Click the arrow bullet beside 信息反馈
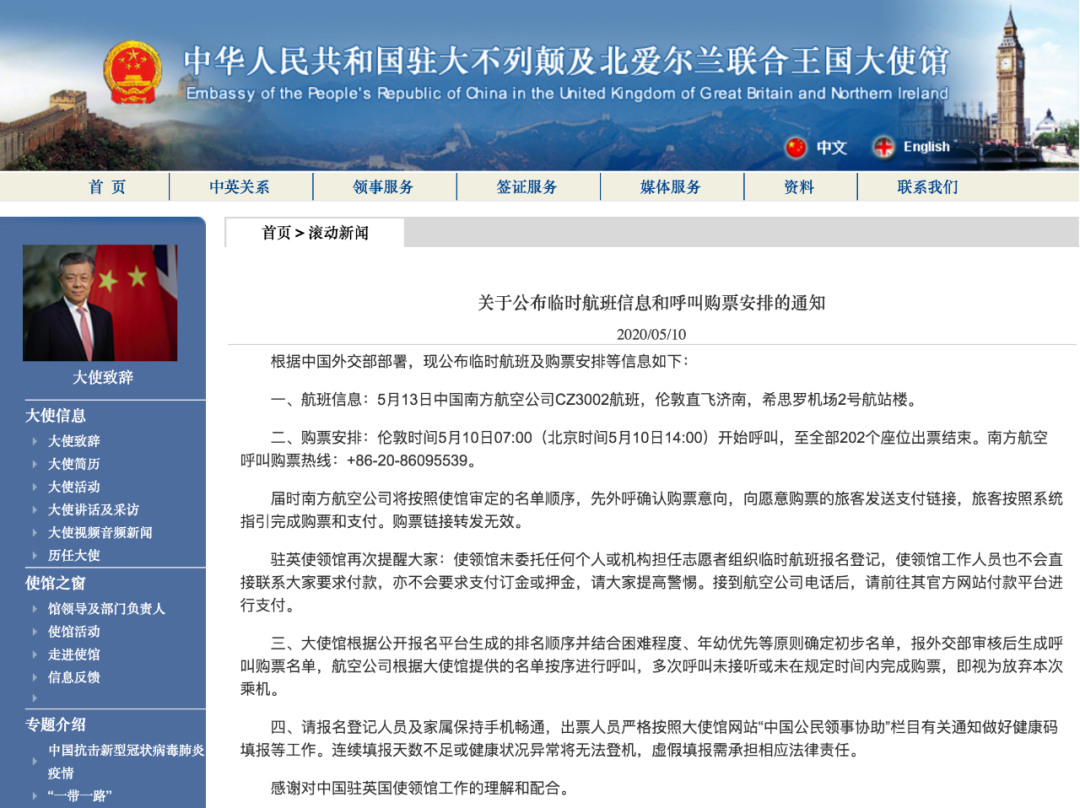The image size is (1080, 808). 34,676
